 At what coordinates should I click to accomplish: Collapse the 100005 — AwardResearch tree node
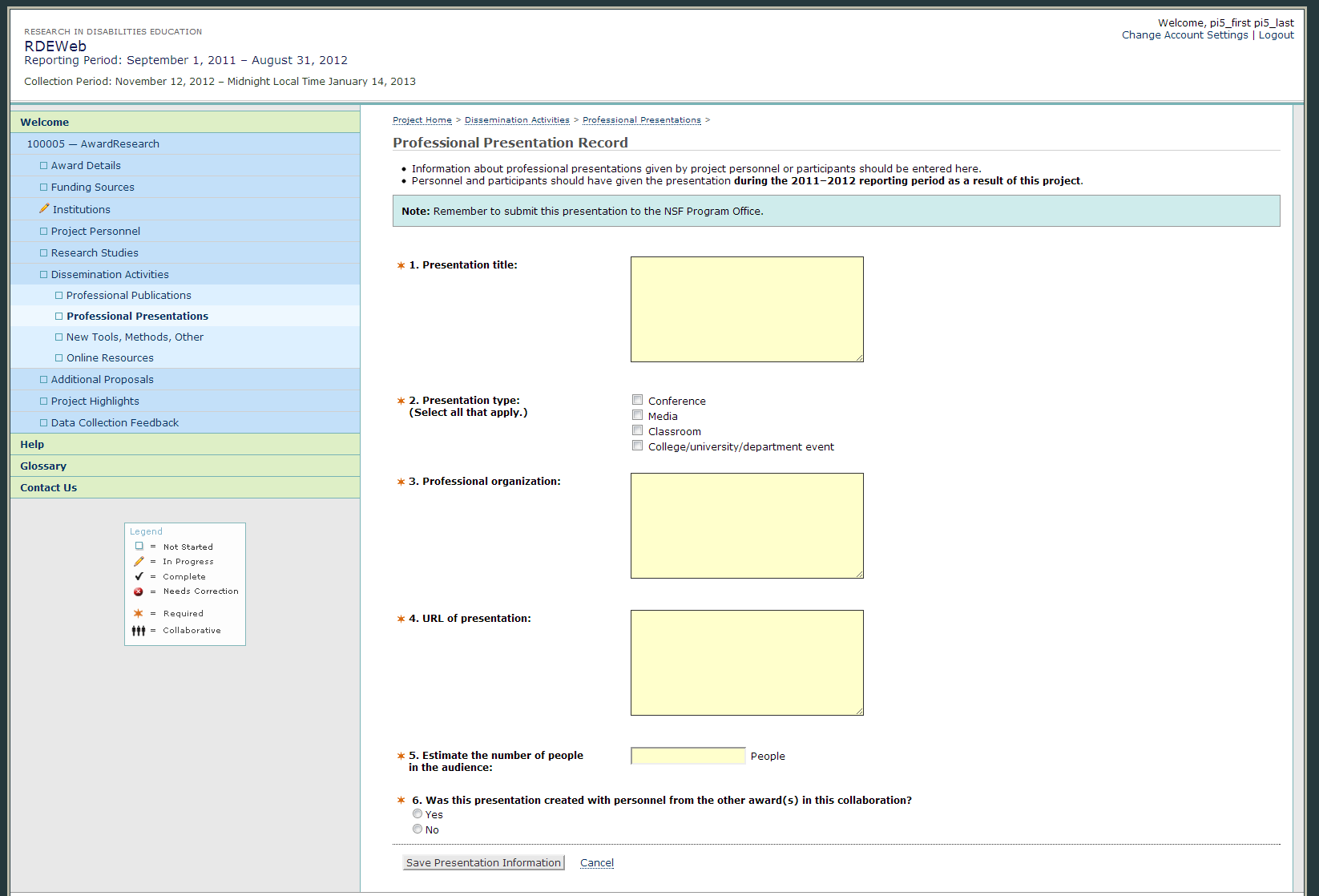pyautogui.click(x=93, y=144)
